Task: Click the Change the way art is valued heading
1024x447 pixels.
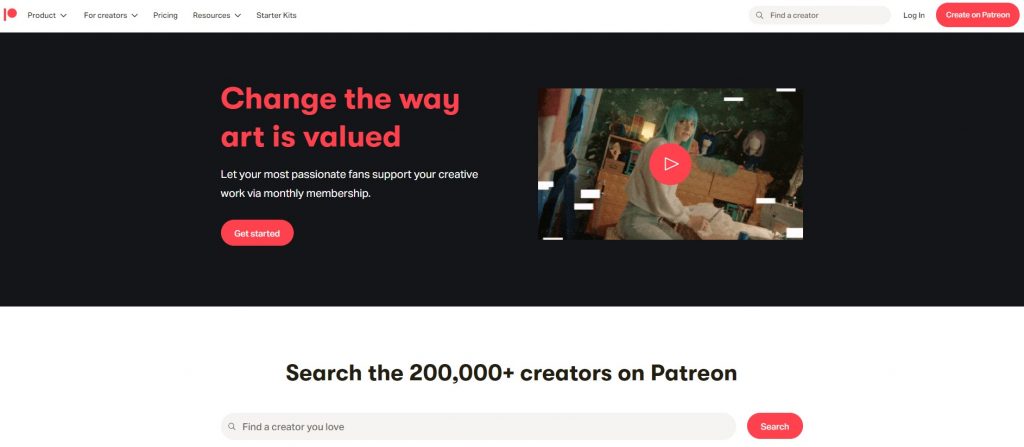Action: (340, 118)
